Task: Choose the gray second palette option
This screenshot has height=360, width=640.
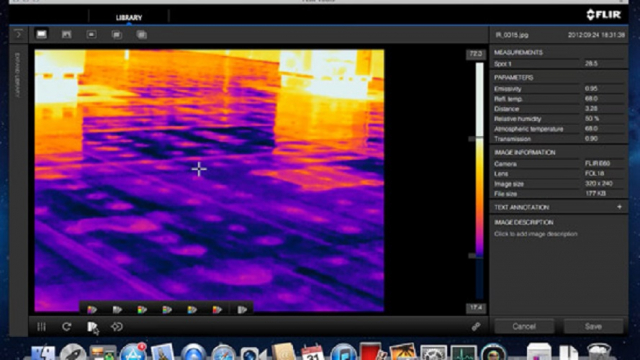Action: (x=117, y=310)
